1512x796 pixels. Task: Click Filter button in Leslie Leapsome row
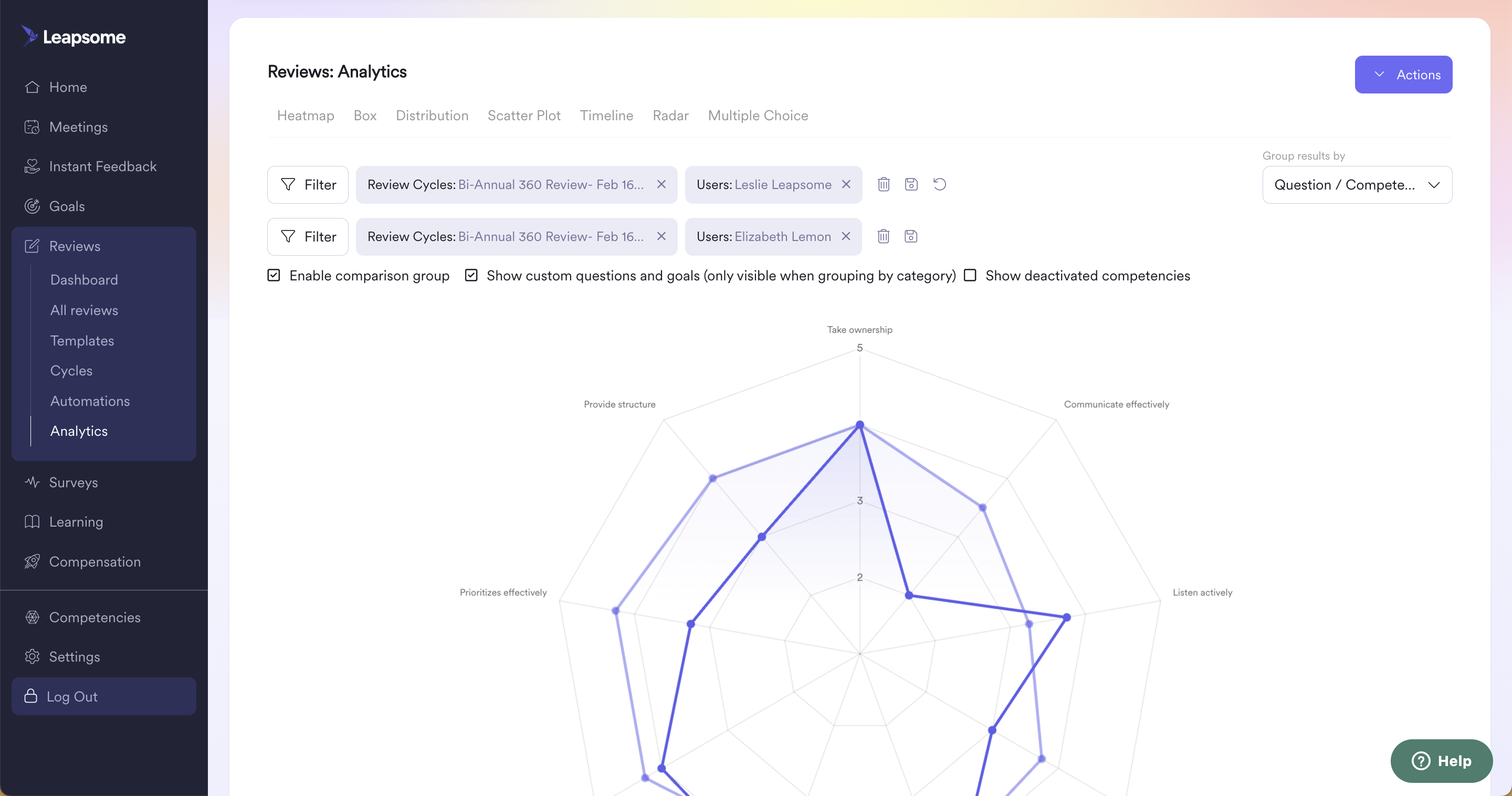(308, 184)
